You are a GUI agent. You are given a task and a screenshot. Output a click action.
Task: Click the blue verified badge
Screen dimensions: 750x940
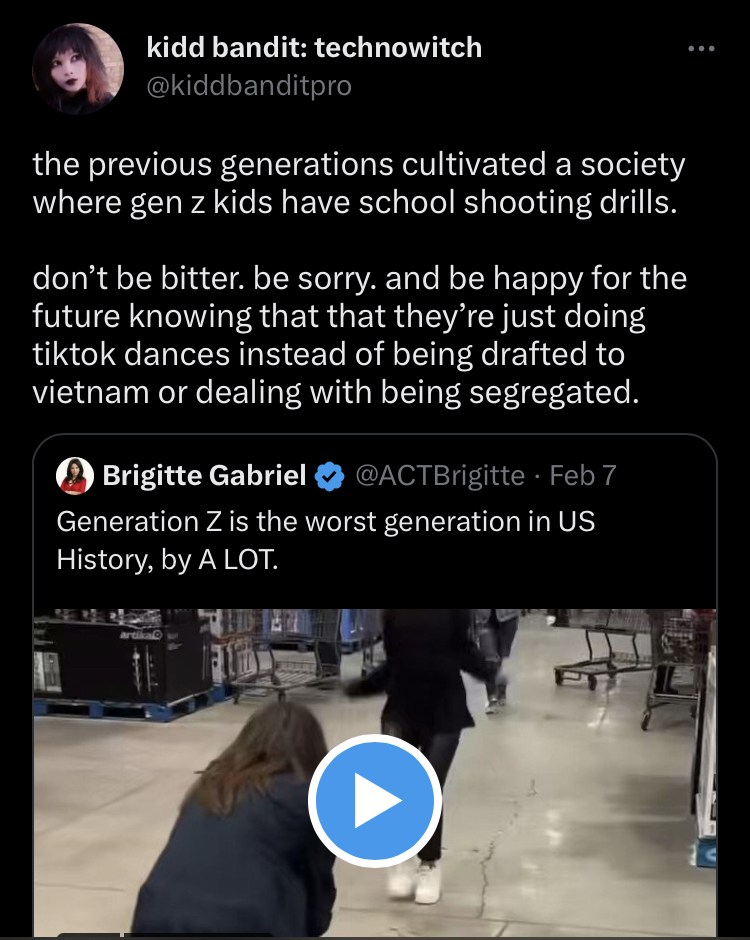tap(329, 477)
